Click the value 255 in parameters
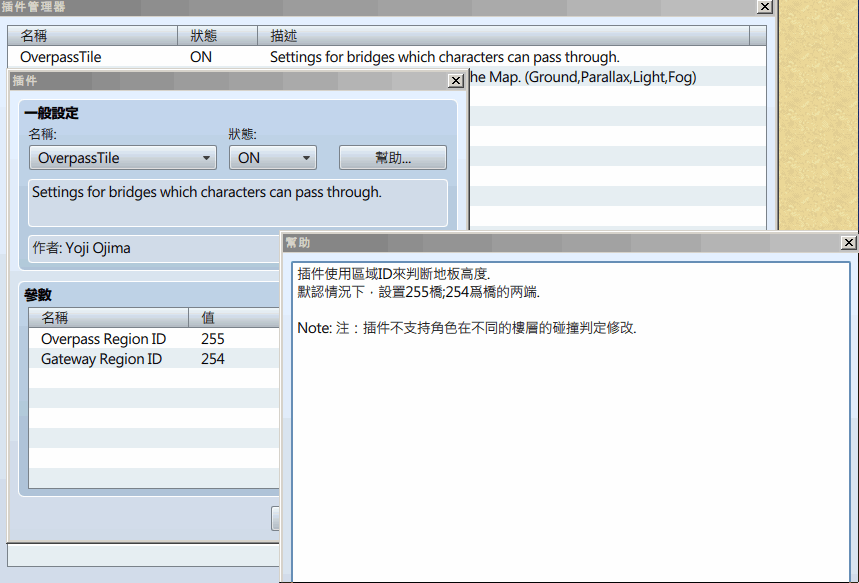Image resolution: width=859 pixels, height=583 pixels. (x=213, y=339)
